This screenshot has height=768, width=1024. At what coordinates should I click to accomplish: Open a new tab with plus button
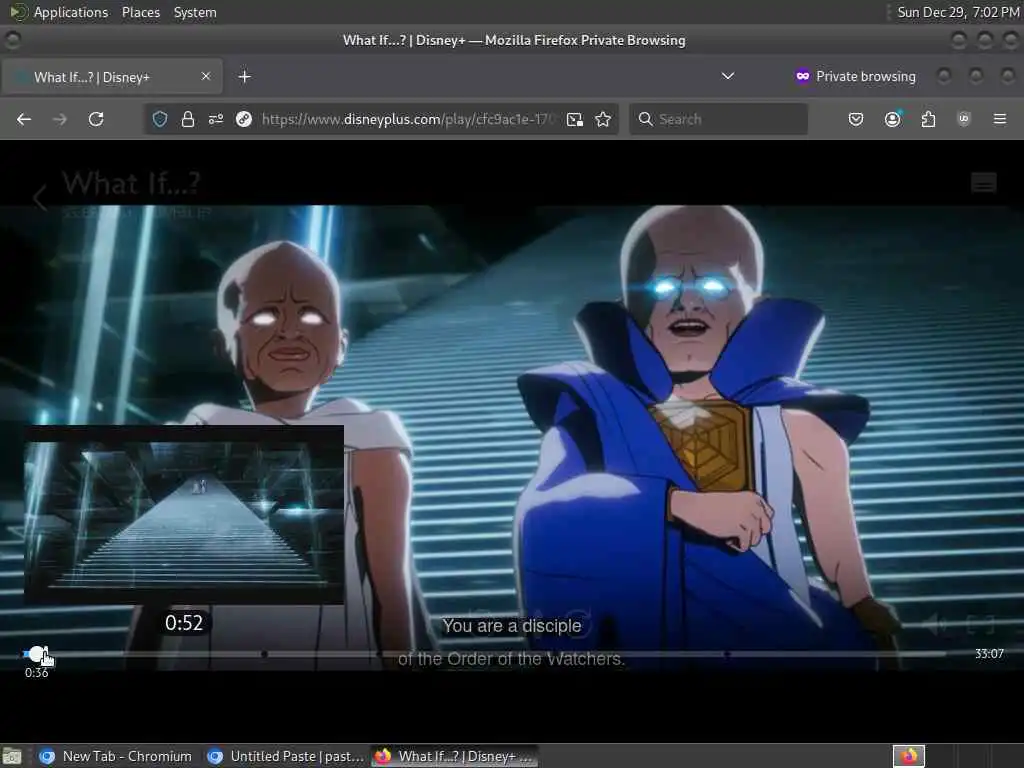click(x=244, y=76)
